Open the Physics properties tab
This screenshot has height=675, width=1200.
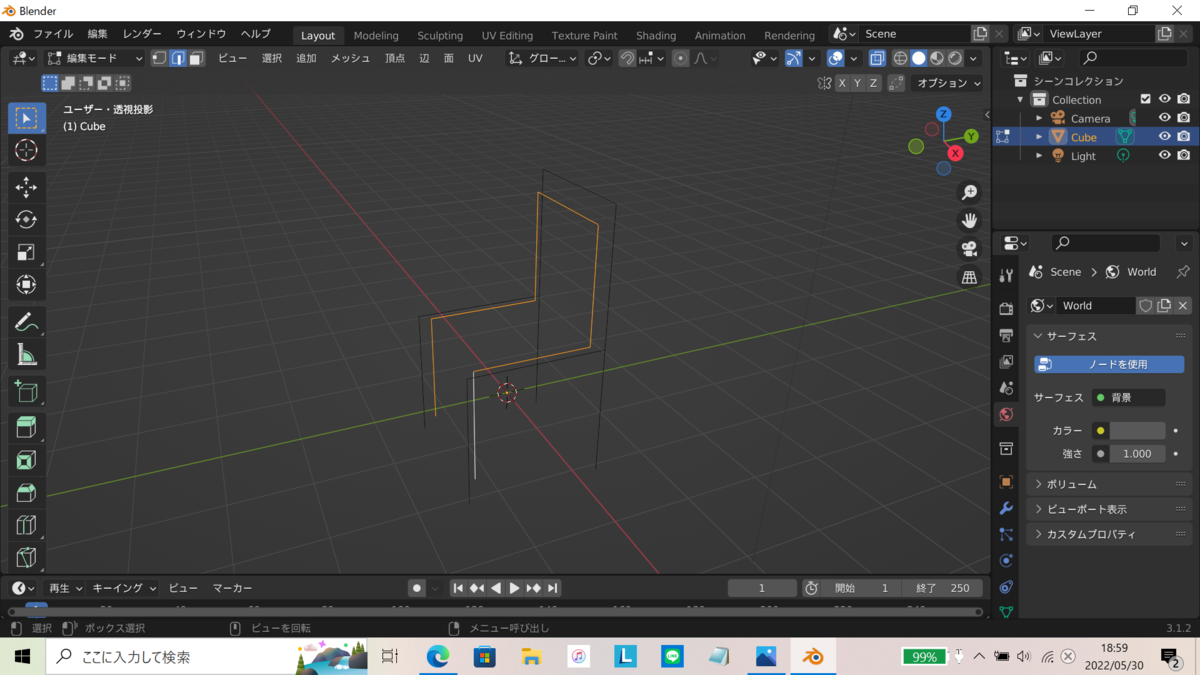click(1006, 560)
